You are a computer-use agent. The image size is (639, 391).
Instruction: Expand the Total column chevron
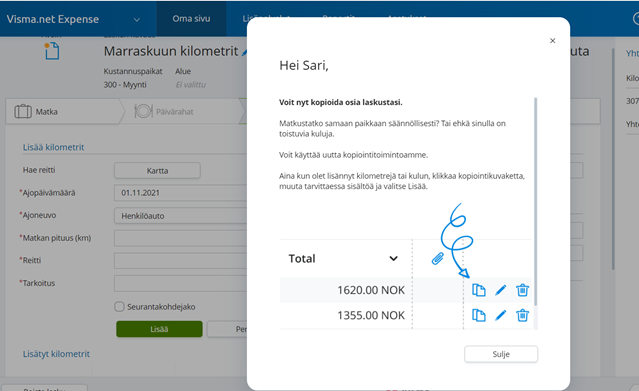click(x=393, y=258)
